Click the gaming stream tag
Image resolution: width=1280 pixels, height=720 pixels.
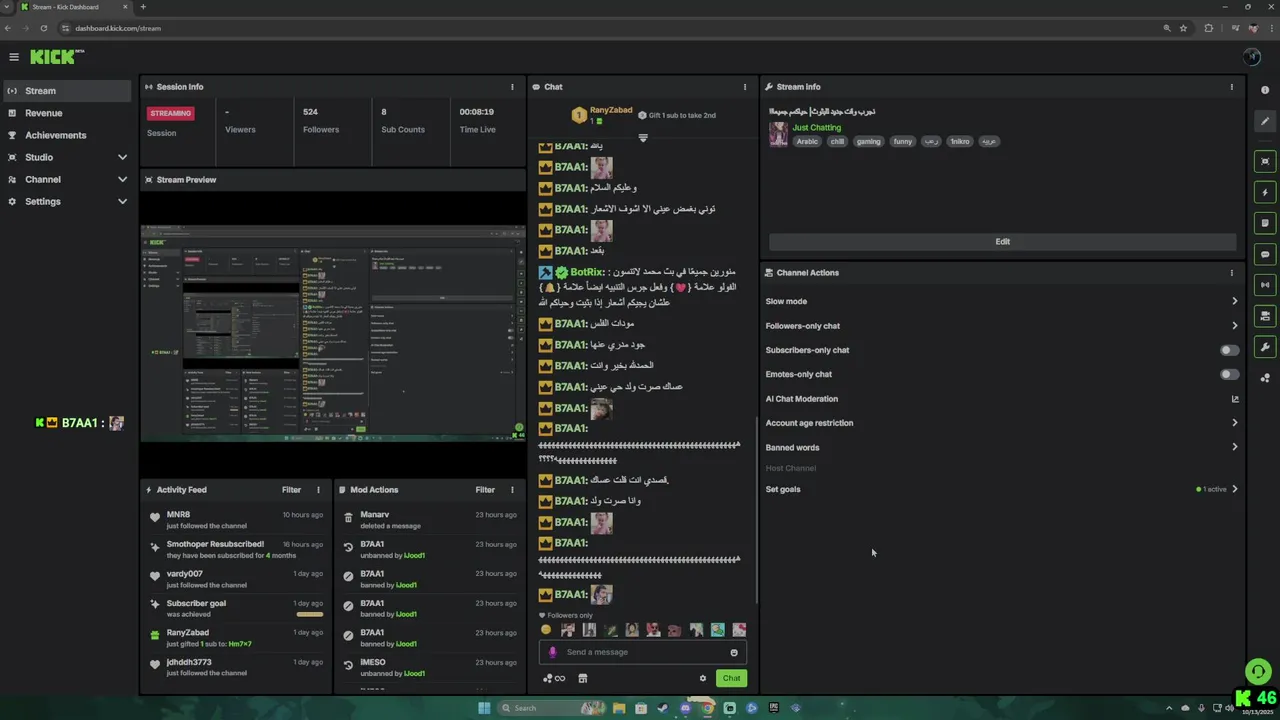868,141
